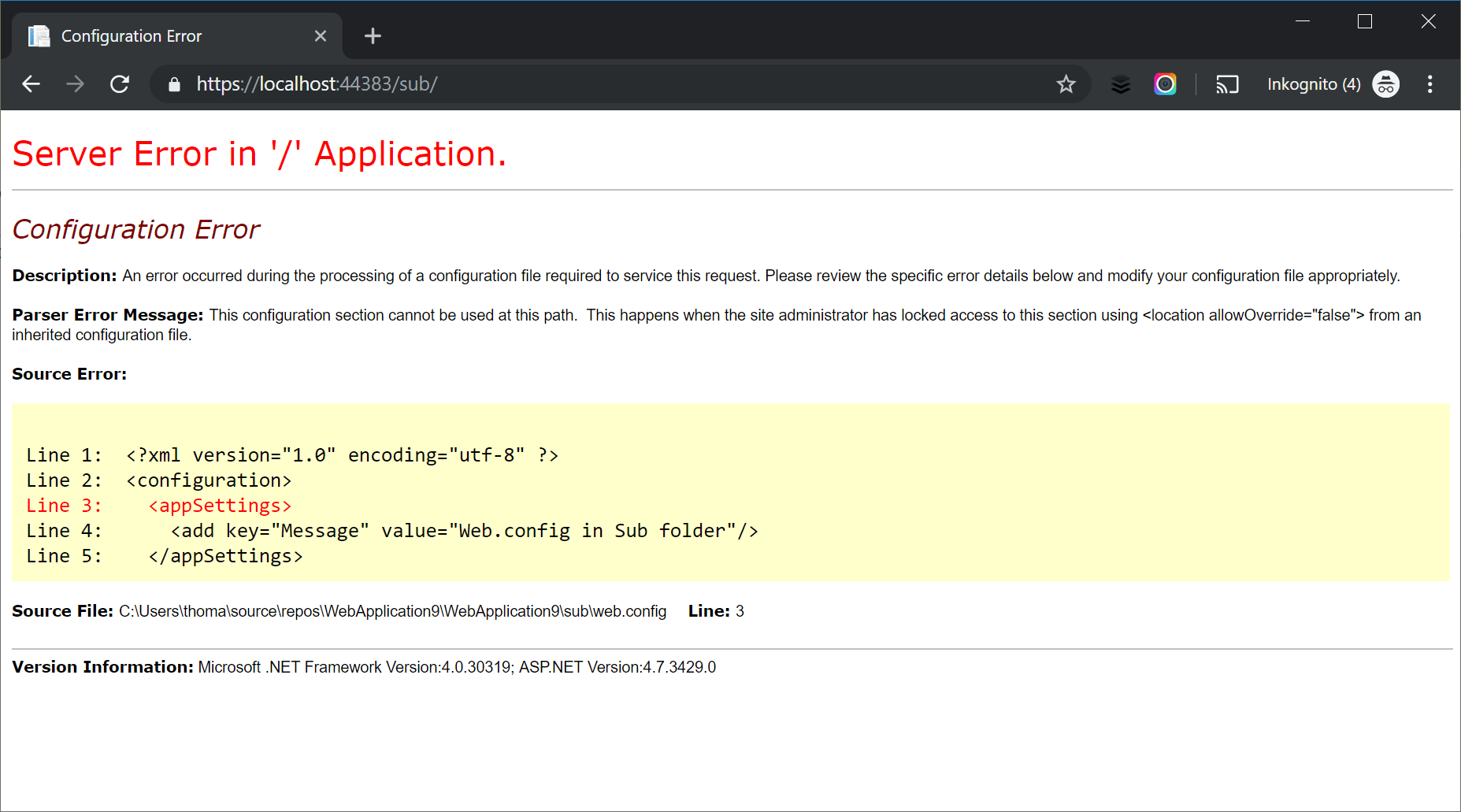This screenshot has height=812, width=1461.
Task: Click the document icon on the active tab
Action: coord(39,35)
